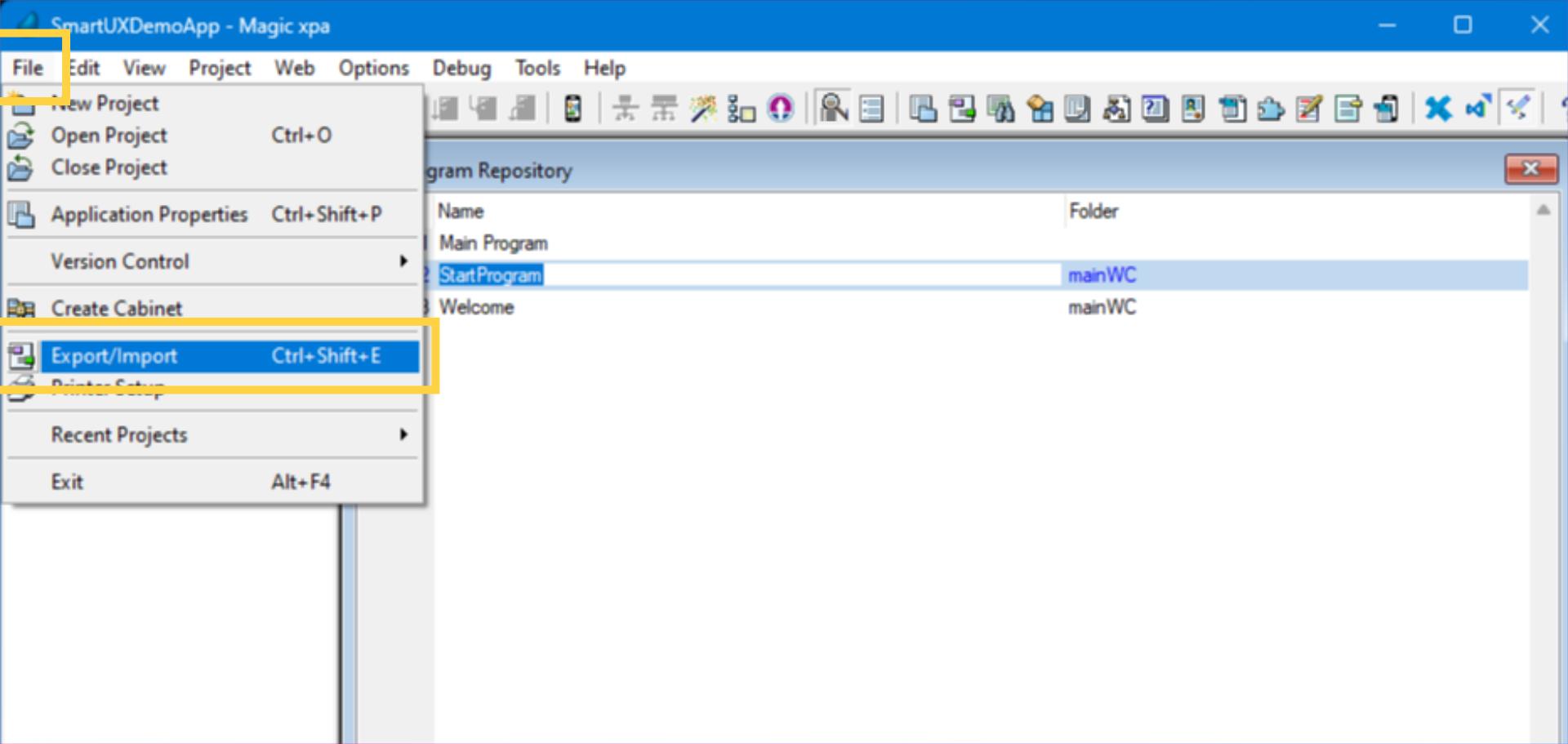Click the blue X toolbar icon
The width and height of the screenshot is (1568, 744).
pos(1439,108)
